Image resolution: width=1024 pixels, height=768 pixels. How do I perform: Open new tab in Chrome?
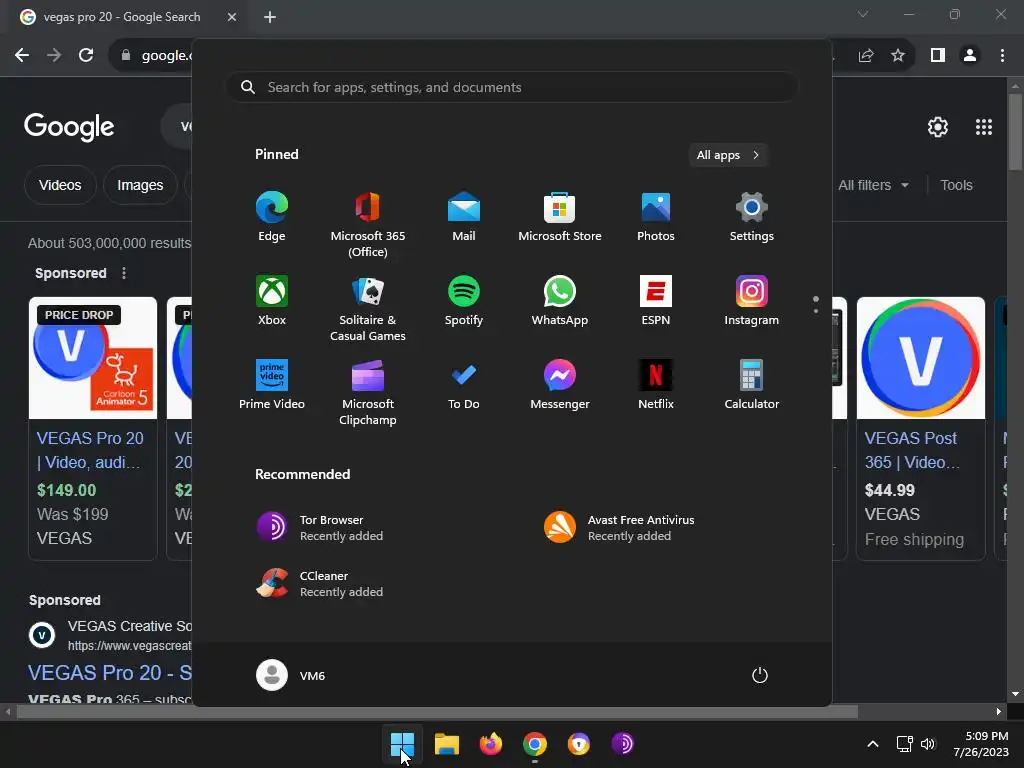(x=270, y=17)
